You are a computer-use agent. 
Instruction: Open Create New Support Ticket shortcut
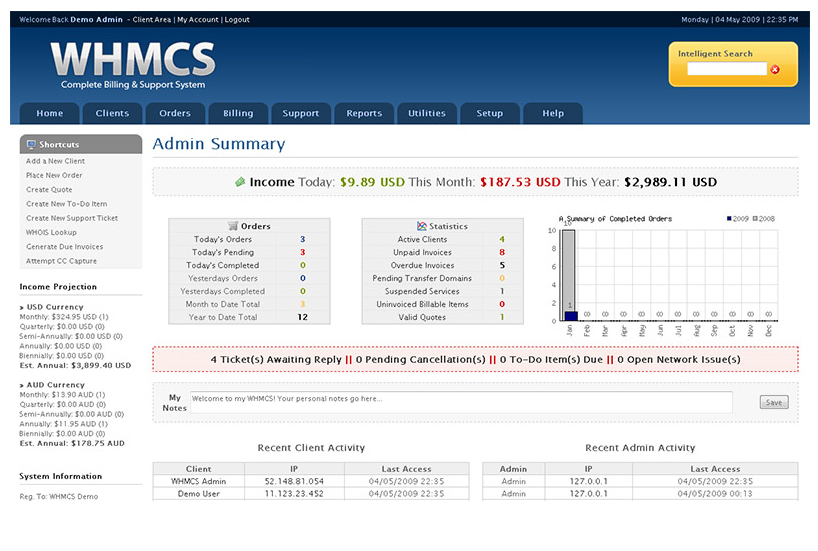pos(72,218)
